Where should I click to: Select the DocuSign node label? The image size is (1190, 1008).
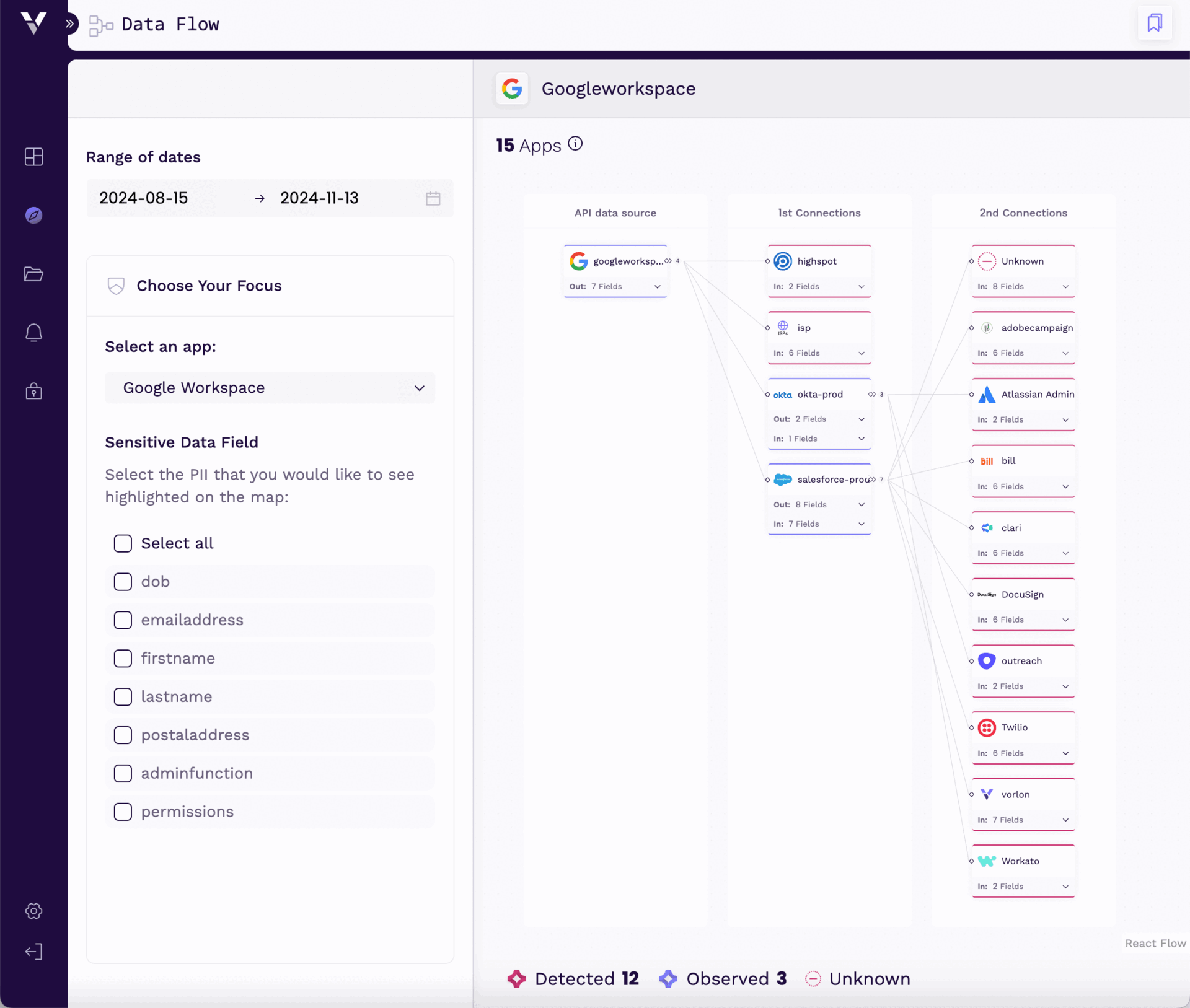(1023, 594)
